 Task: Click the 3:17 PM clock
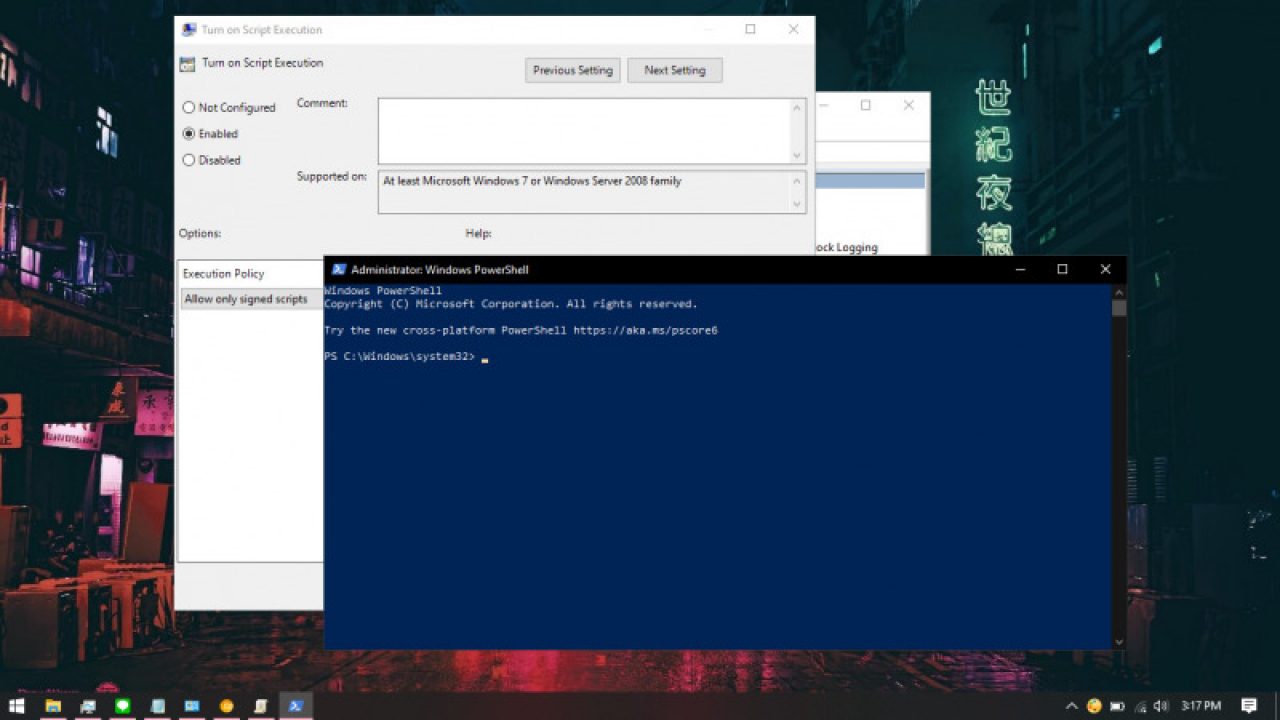[x=1201, y=706]
